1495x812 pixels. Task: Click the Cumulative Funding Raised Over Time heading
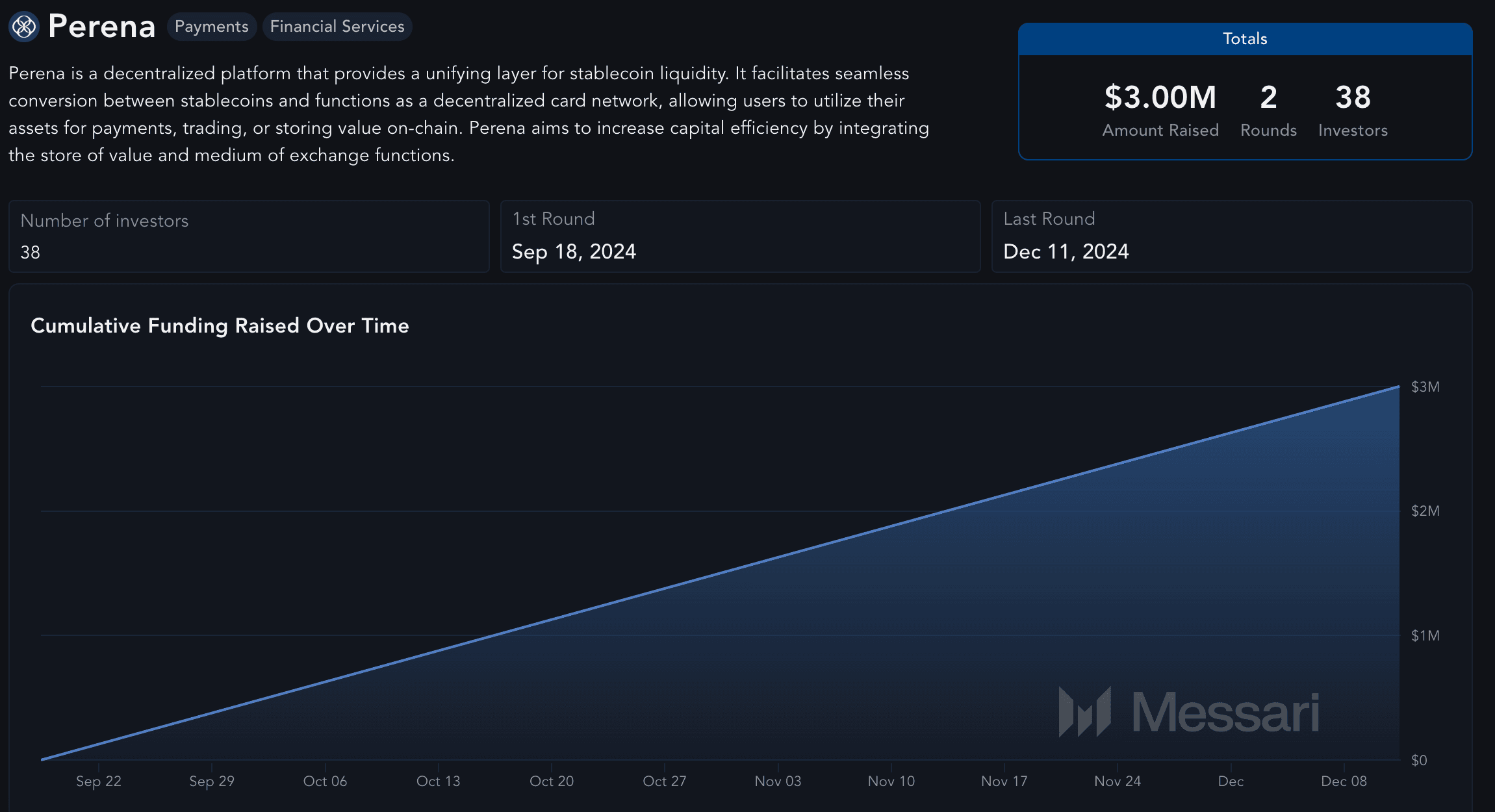pyautogui.click(x=220, y=325)
